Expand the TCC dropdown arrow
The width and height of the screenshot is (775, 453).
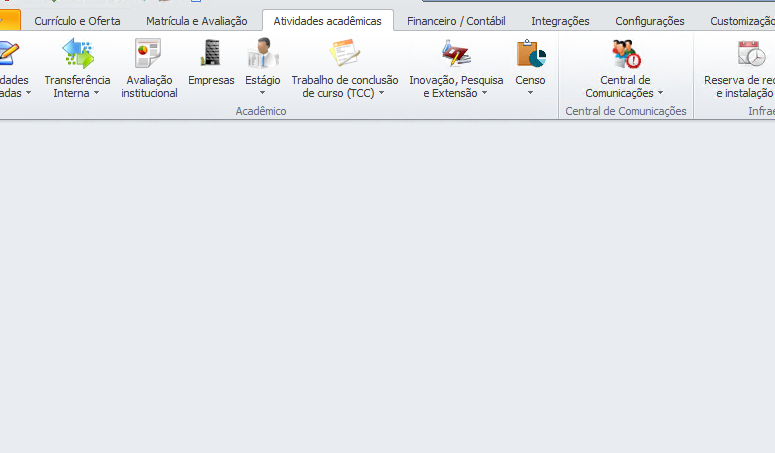381,92
